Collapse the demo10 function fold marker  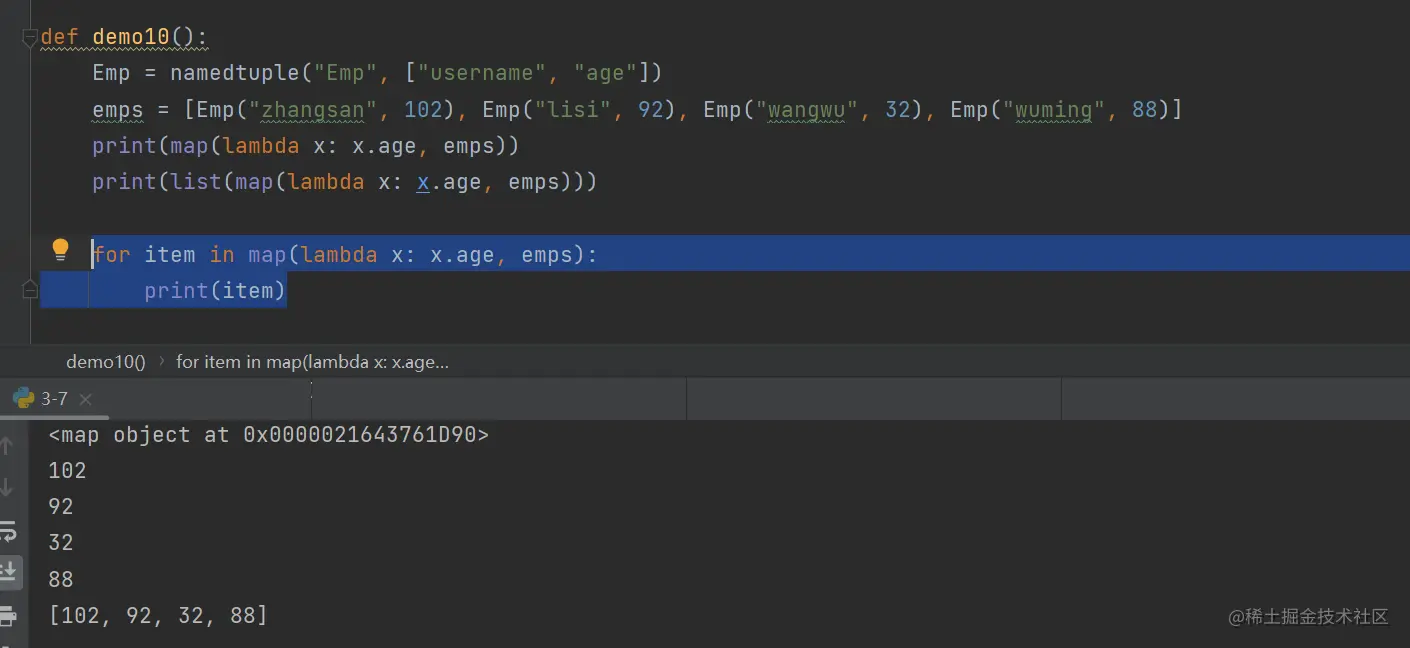tap(29, 38)
